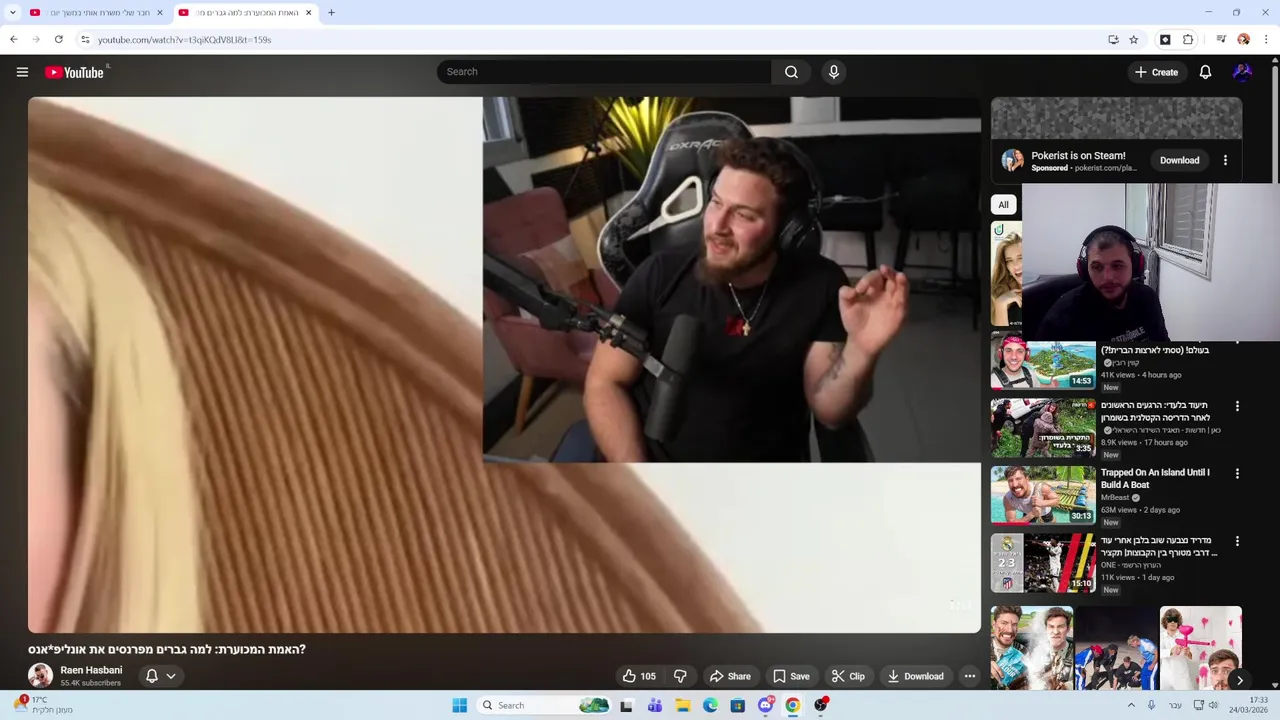Open Raen Hasbani channel name link
1280x720 pixels.
91,670
